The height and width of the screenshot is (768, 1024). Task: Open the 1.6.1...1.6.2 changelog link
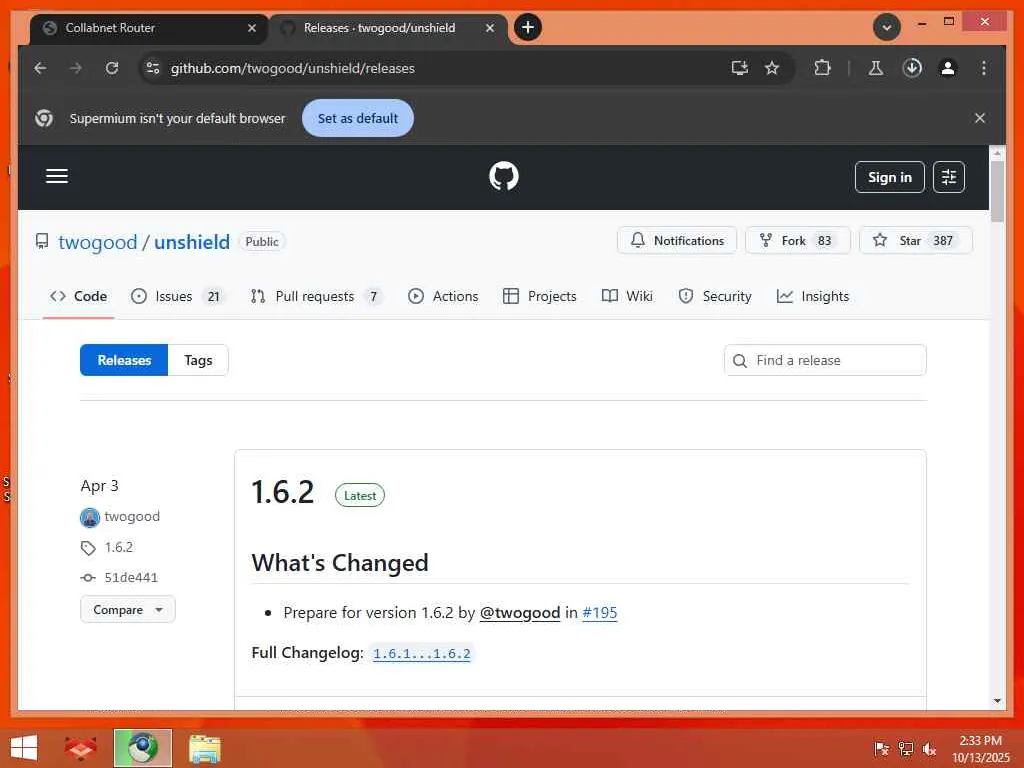tap(421, 654)
